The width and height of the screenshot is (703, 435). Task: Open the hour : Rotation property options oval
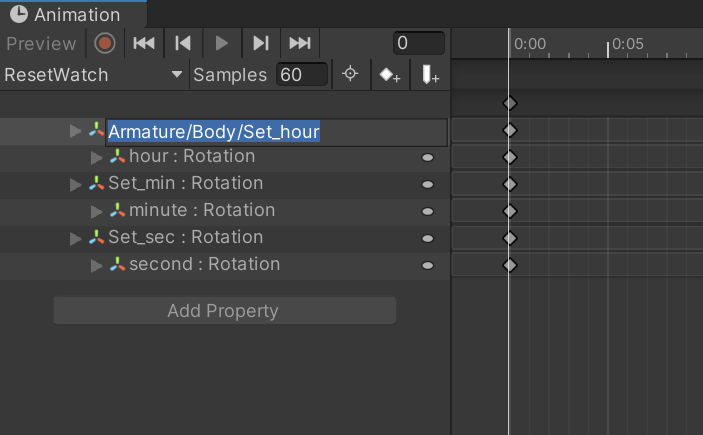point(428,157)
